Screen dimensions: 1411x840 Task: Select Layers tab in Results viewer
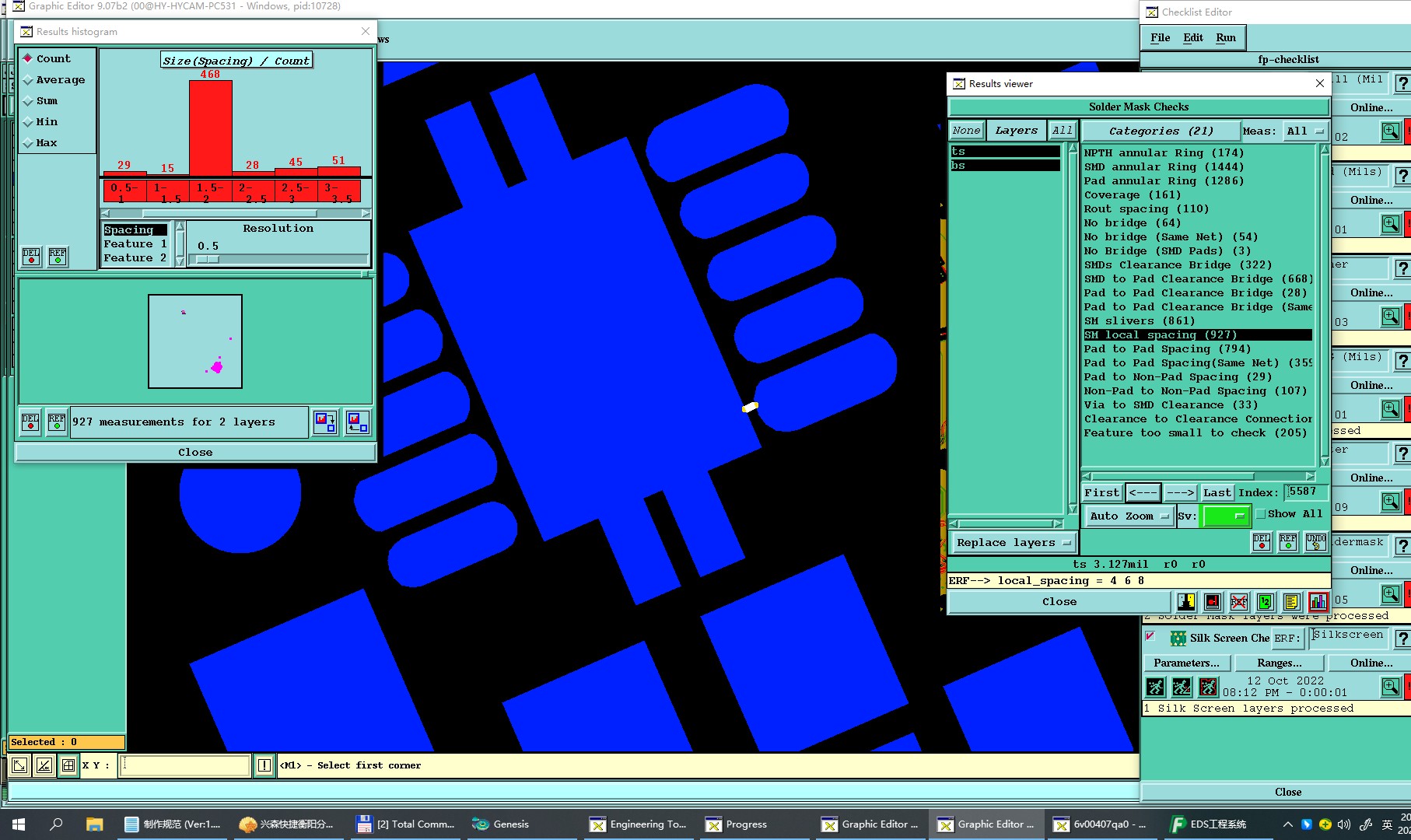point(1016,131)
